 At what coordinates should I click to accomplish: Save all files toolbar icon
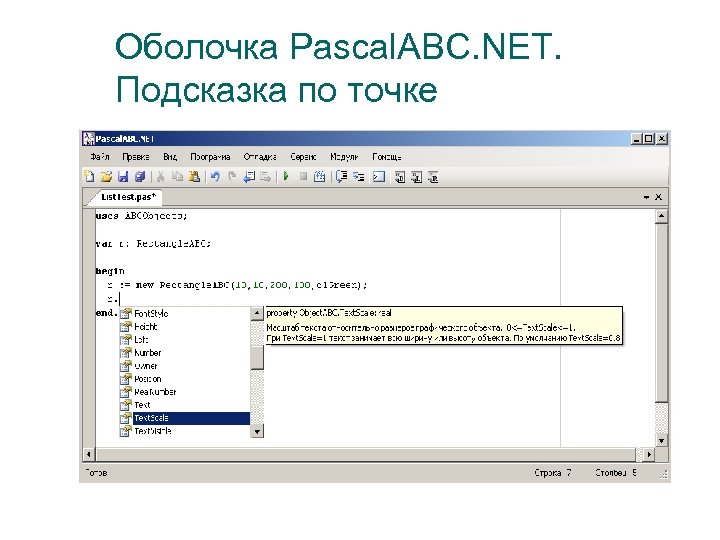coord(140,176)
